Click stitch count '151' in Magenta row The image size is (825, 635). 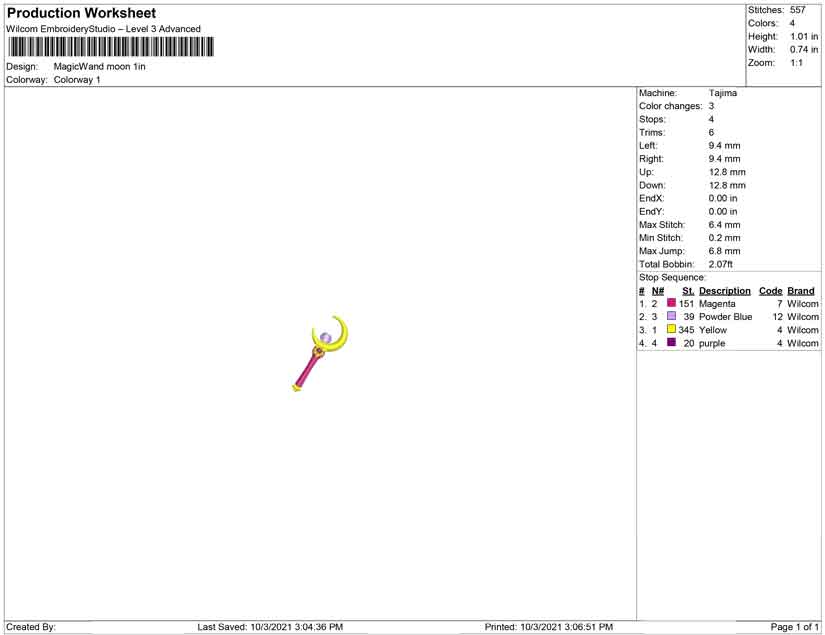tap(686, 304)
